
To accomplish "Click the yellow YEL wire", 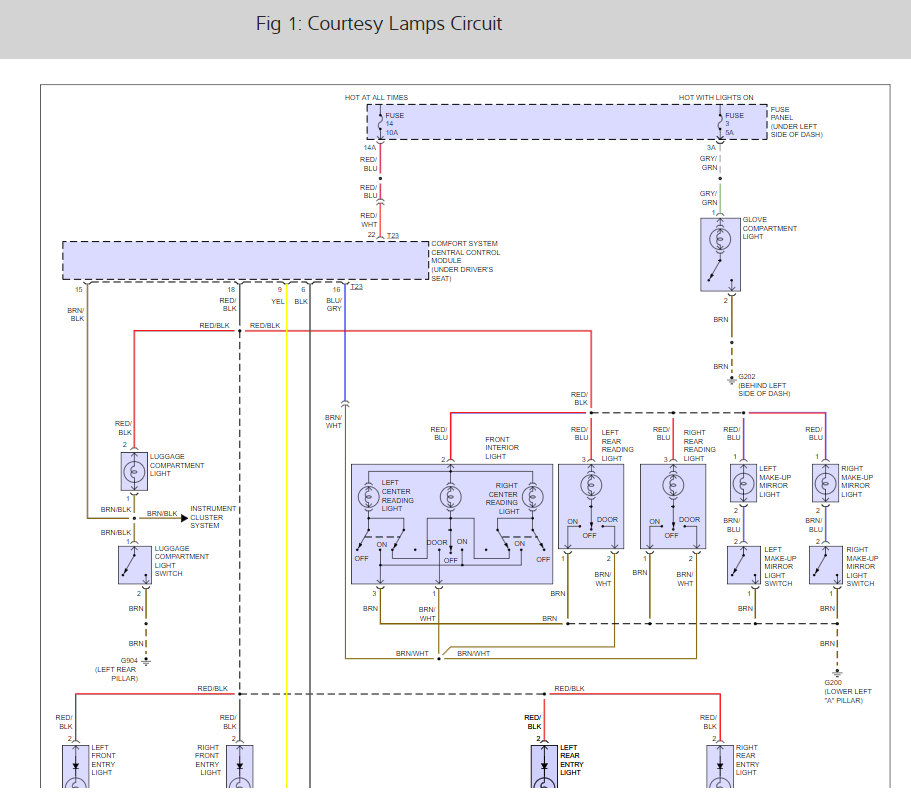I will [x=286, y=535].
